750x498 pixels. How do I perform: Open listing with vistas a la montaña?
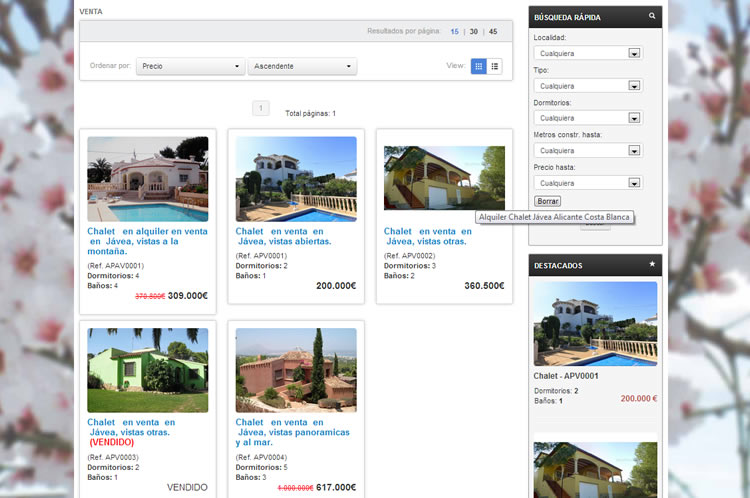tap(147, 241)
